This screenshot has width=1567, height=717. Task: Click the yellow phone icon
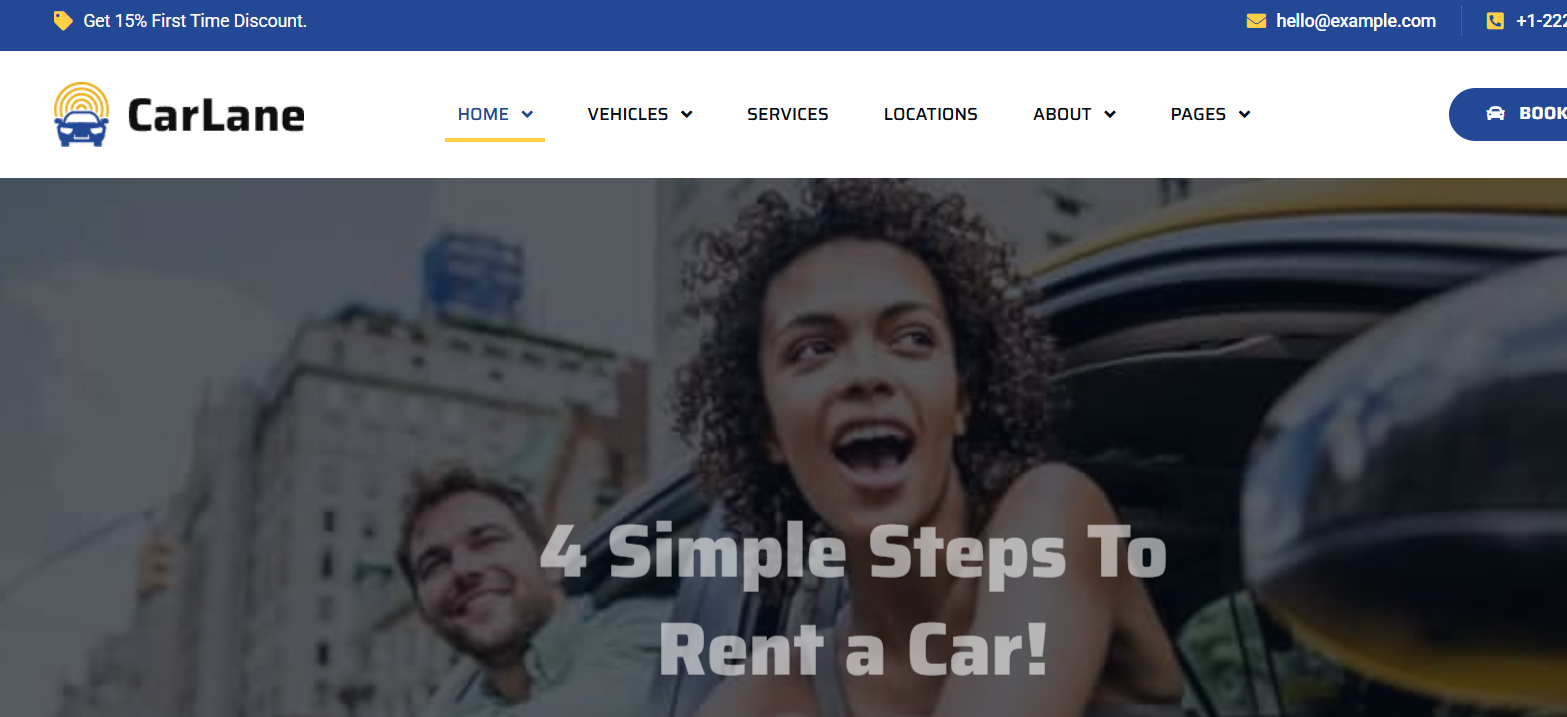(x=1495, y=21)
